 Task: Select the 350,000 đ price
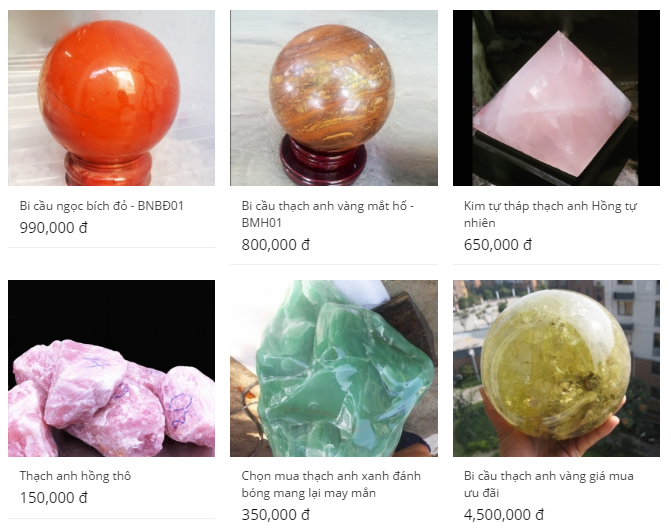click(276, 515)
